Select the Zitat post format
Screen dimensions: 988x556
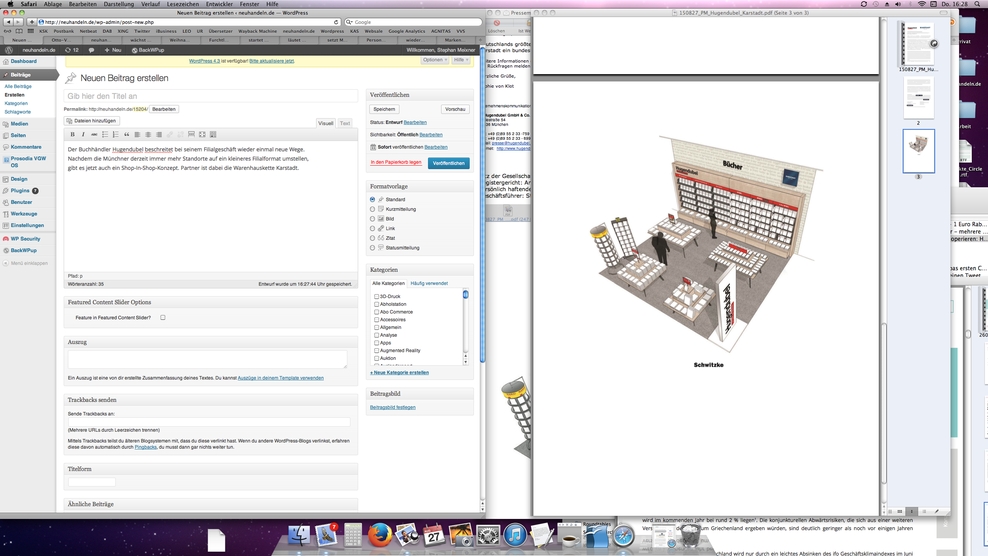click(372, 238)
